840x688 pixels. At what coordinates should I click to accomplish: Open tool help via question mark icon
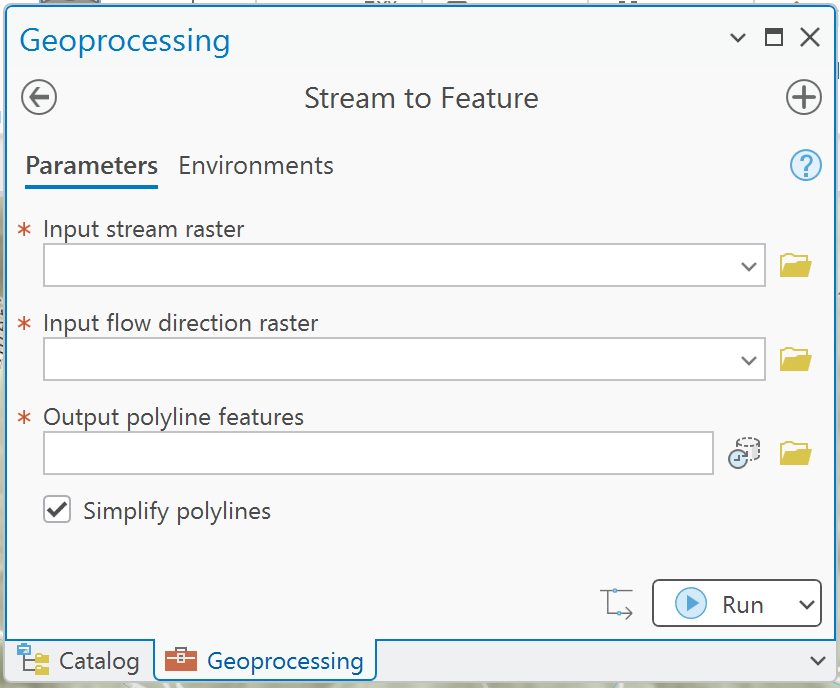[806, 165]
